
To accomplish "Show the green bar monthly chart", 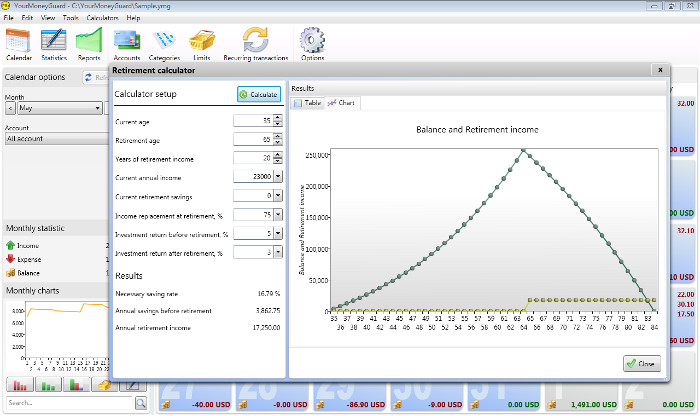I will pos(47,385).
